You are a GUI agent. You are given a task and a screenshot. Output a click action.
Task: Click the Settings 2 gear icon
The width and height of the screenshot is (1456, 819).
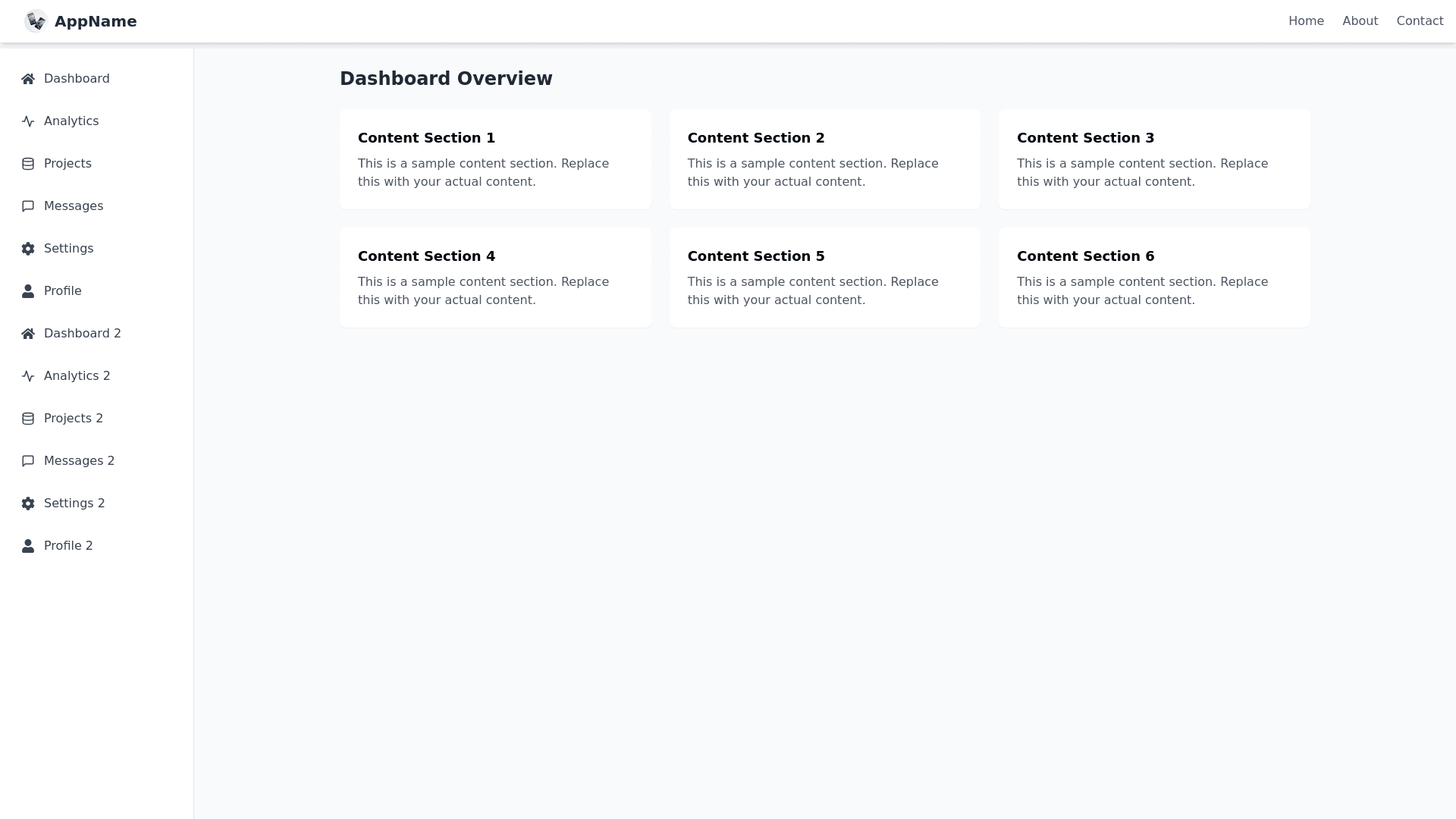click(28, 504)
